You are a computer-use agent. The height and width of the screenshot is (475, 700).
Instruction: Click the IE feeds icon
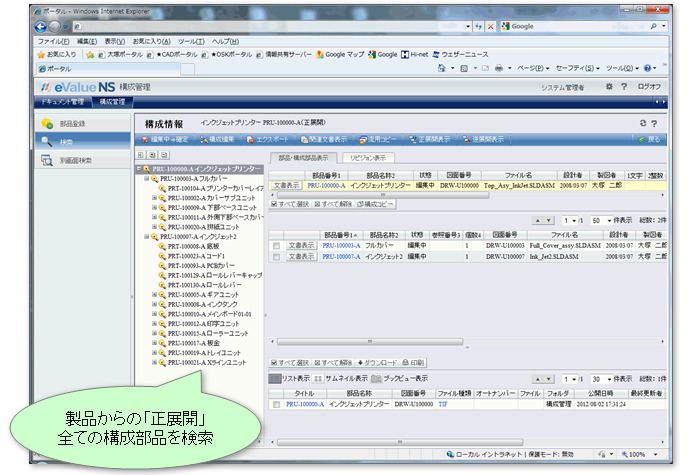464,68
